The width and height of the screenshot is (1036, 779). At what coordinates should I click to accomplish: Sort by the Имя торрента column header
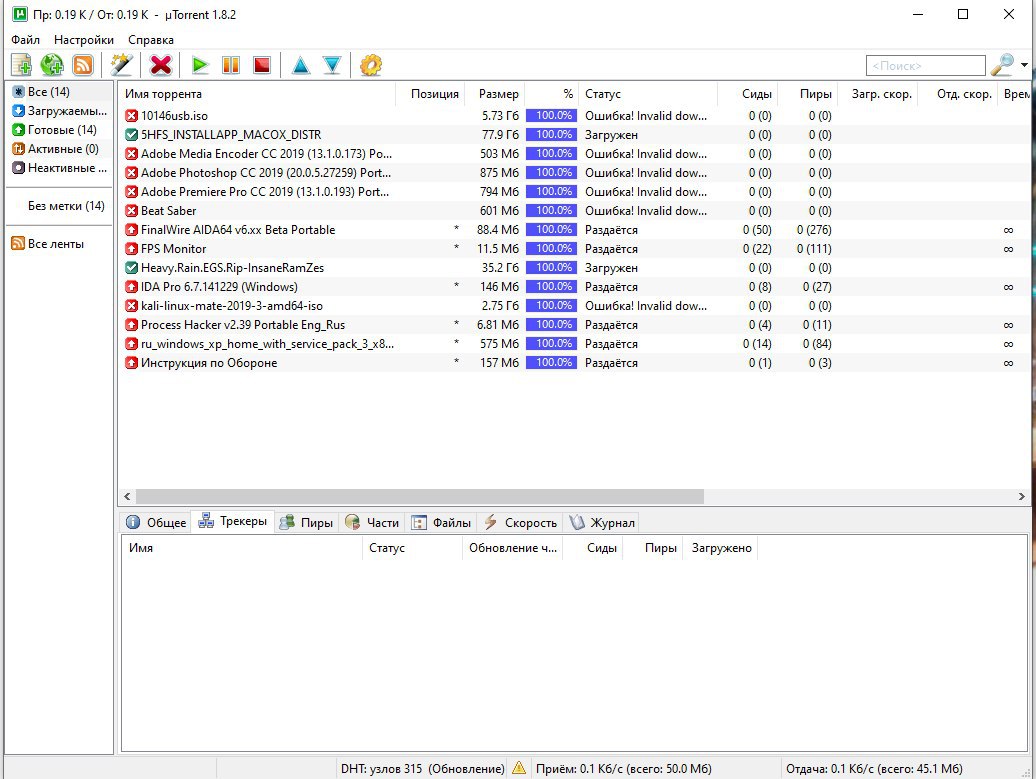257,94
